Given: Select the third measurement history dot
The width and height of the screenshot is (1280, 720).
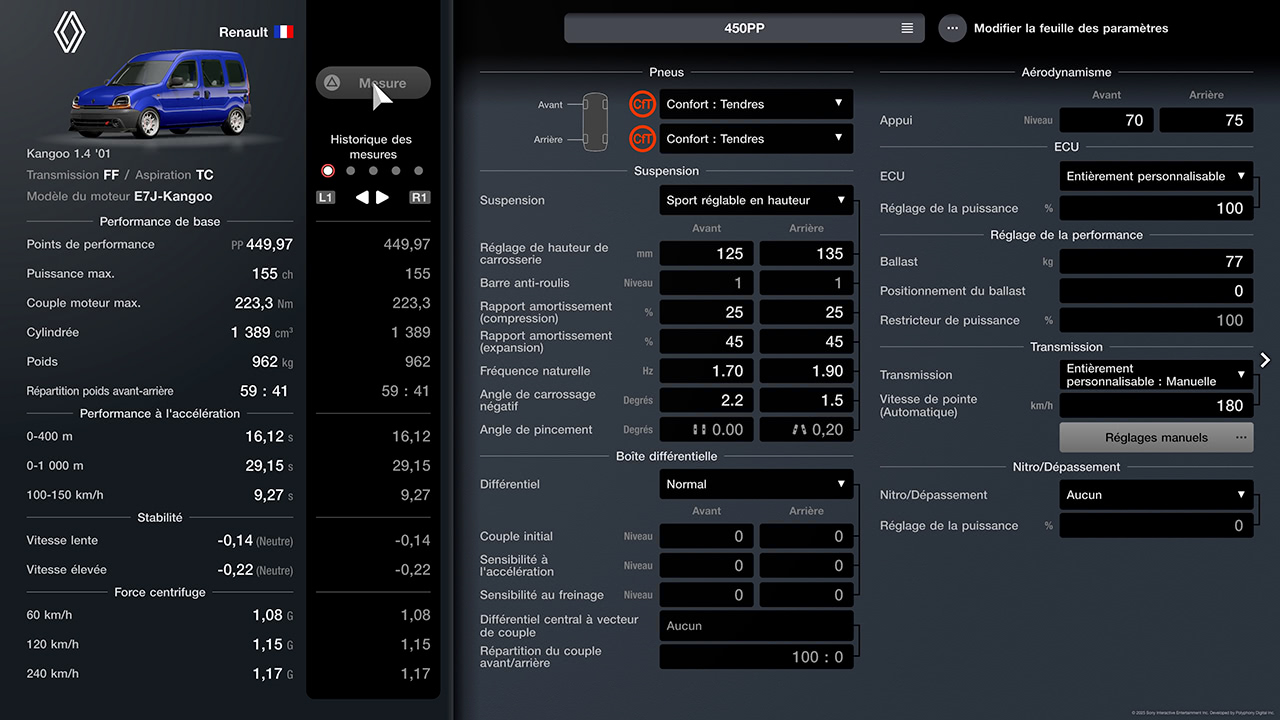Looking at the screenshot, I should point(373,171).
